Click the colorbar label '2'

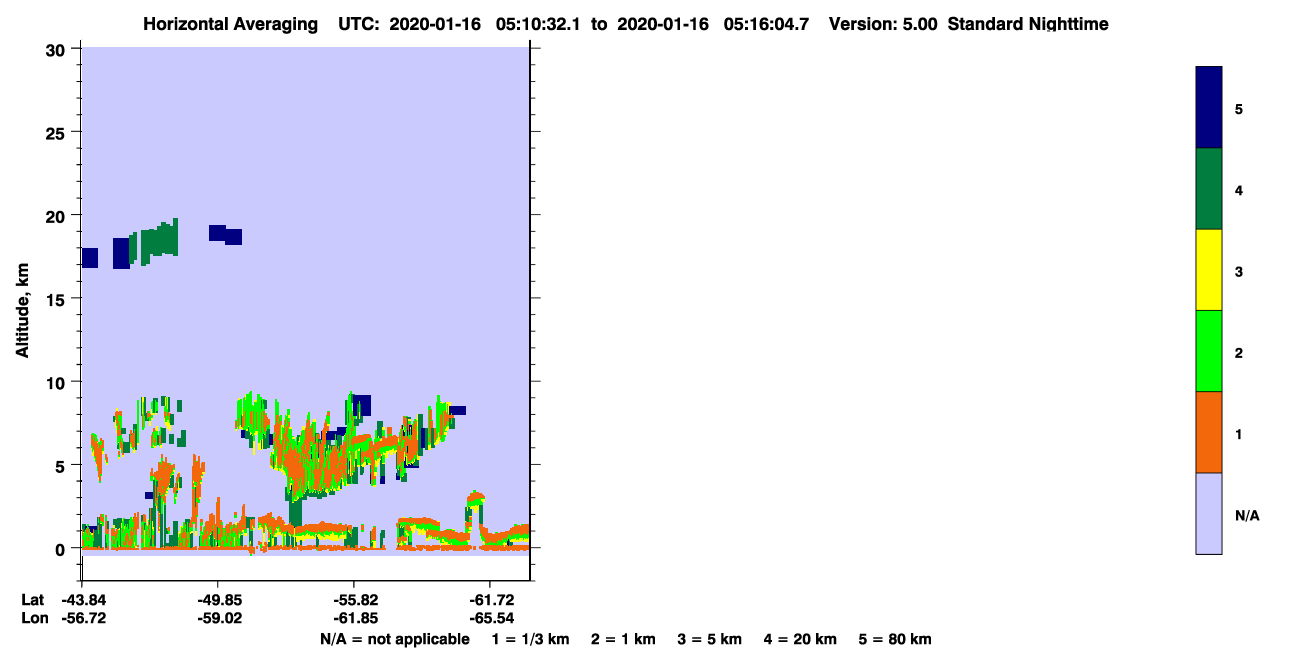1239,353
